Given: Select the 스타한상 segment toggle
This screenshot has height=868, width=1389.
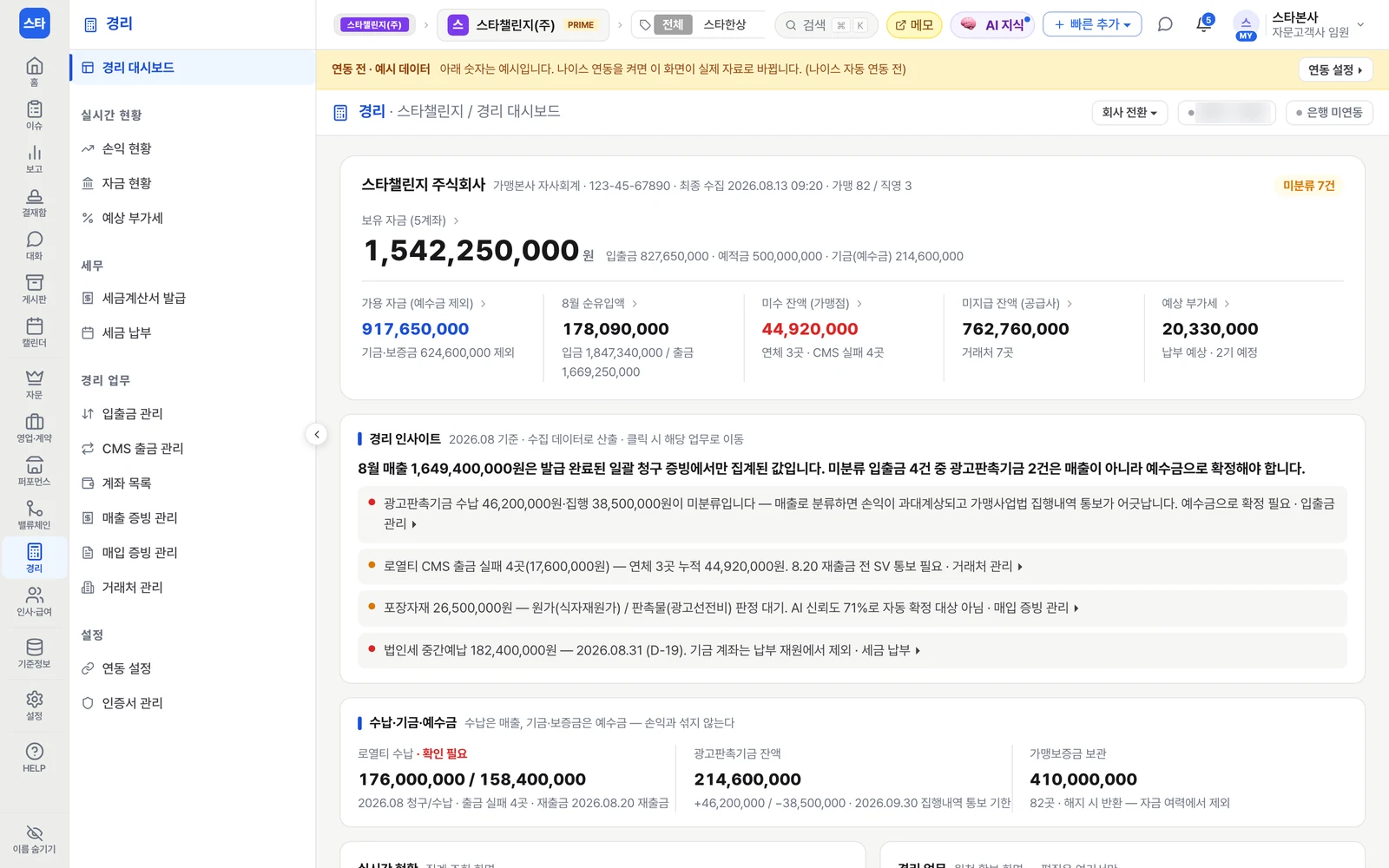Looking at the screenshot, I should pyautogui.click(x=725, y=24).
